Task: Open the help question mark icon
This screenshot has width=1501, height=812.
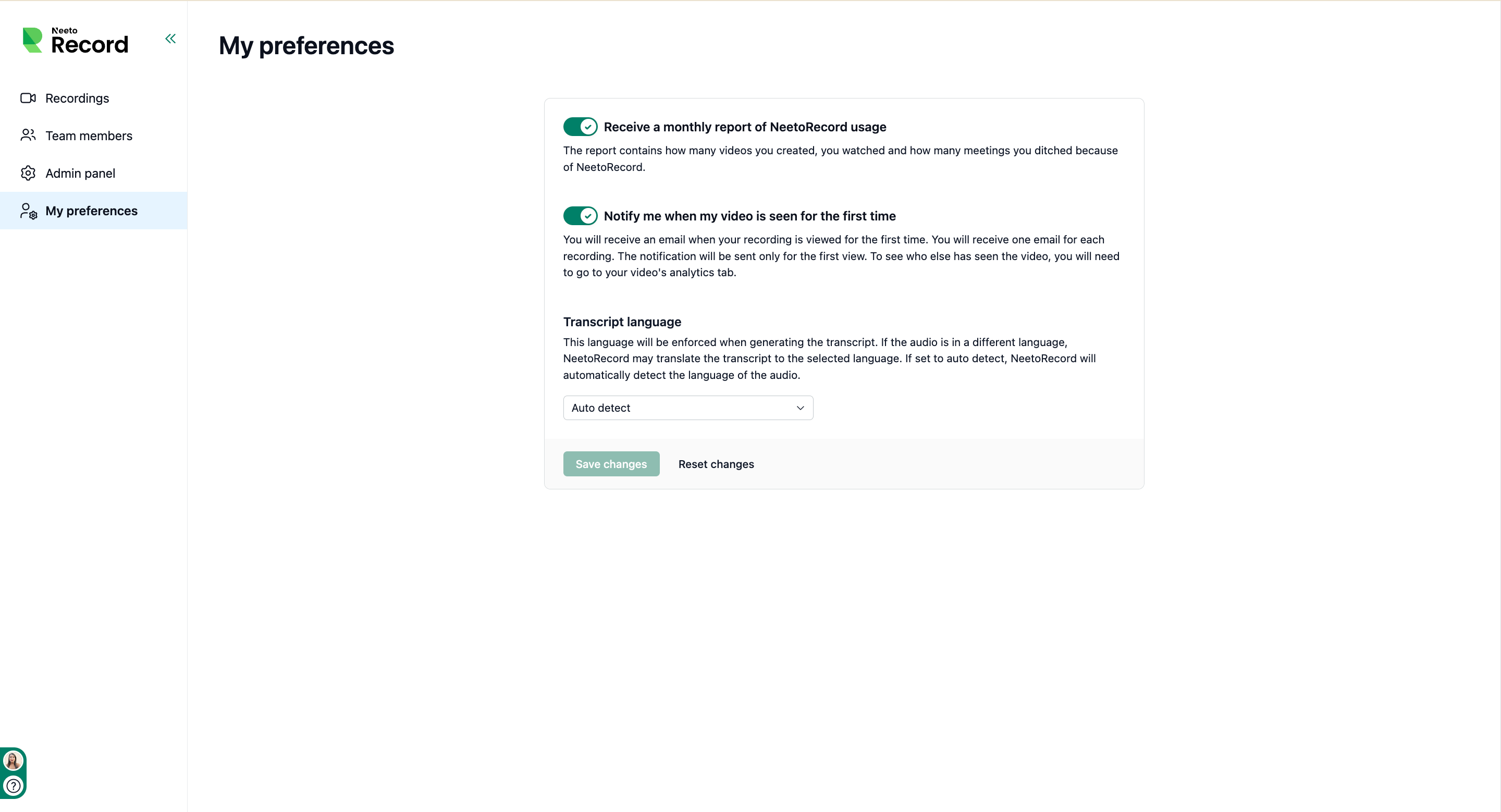Action: pos(13,786)
